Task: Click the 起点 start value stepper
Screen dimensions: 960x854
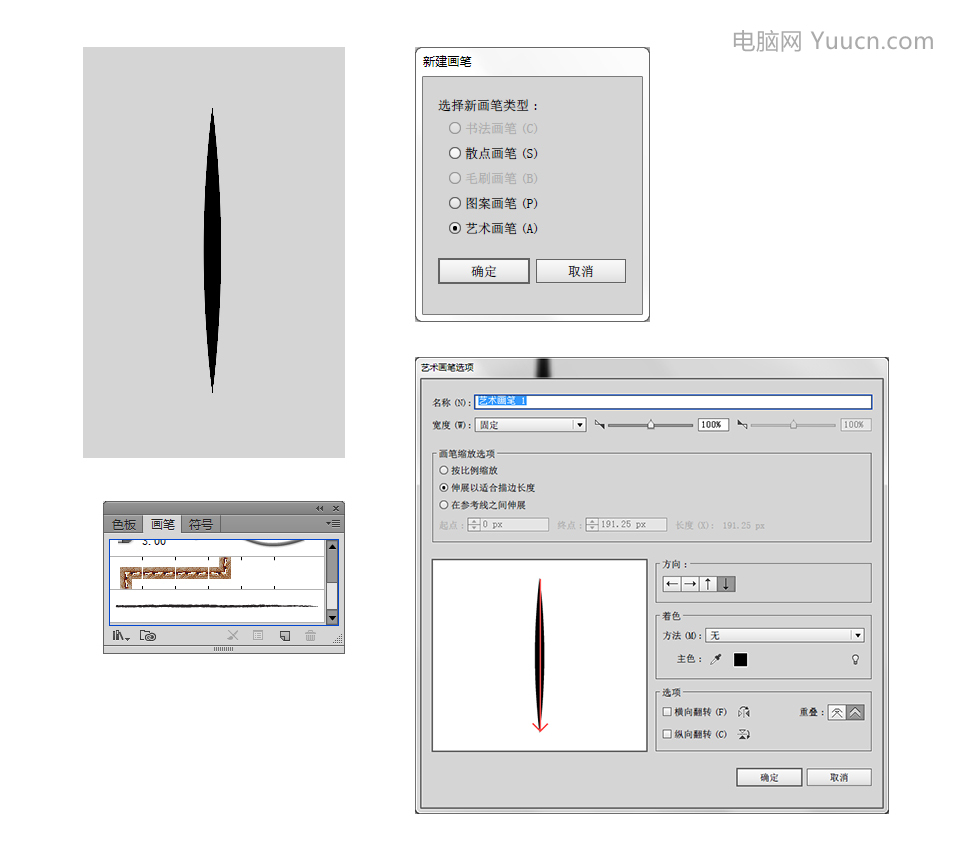Action: (474, 525)
